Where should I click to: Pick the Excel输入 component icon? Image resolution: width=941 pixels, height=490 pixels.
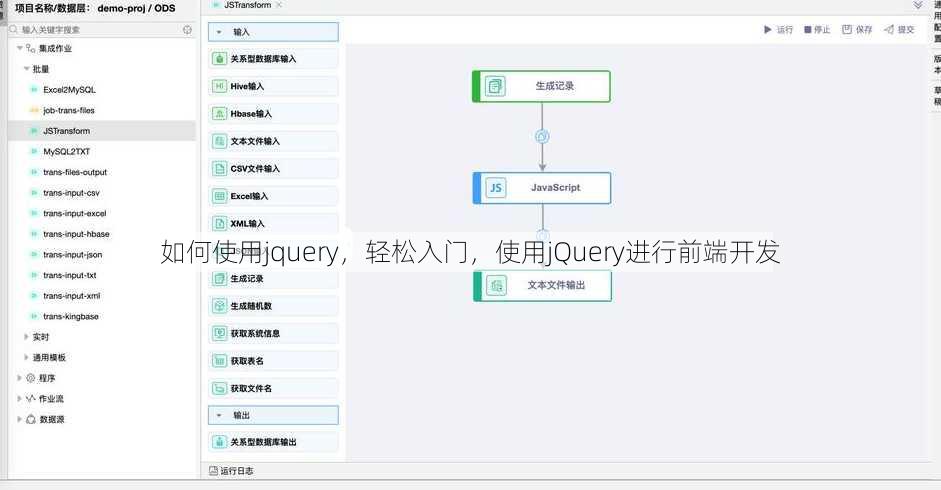(x=220, y=196)
